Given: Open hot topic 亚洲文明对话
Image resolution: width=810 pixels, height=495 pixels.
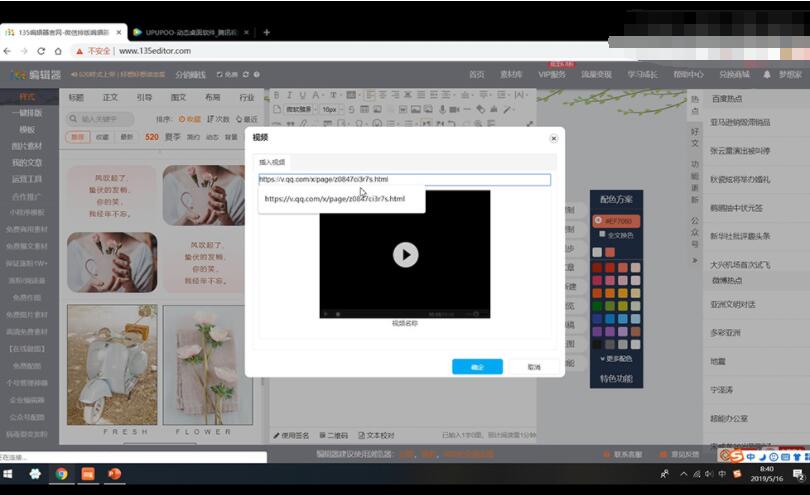Looking at the screenshot, I should (733, 304).
